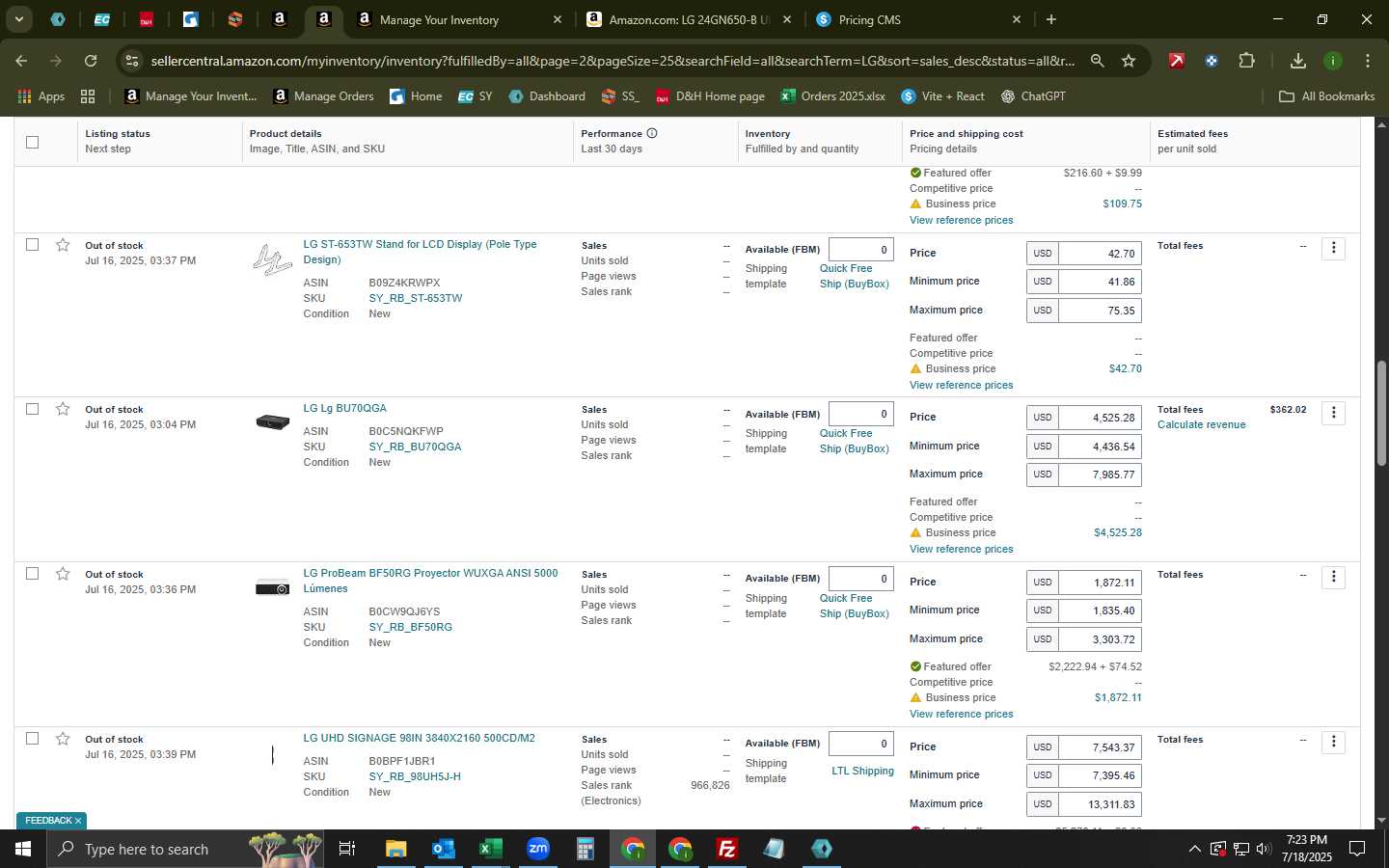This screenshot has width=1389, height=868.
Task: Open new browser tab
Action: [1051, 19]
